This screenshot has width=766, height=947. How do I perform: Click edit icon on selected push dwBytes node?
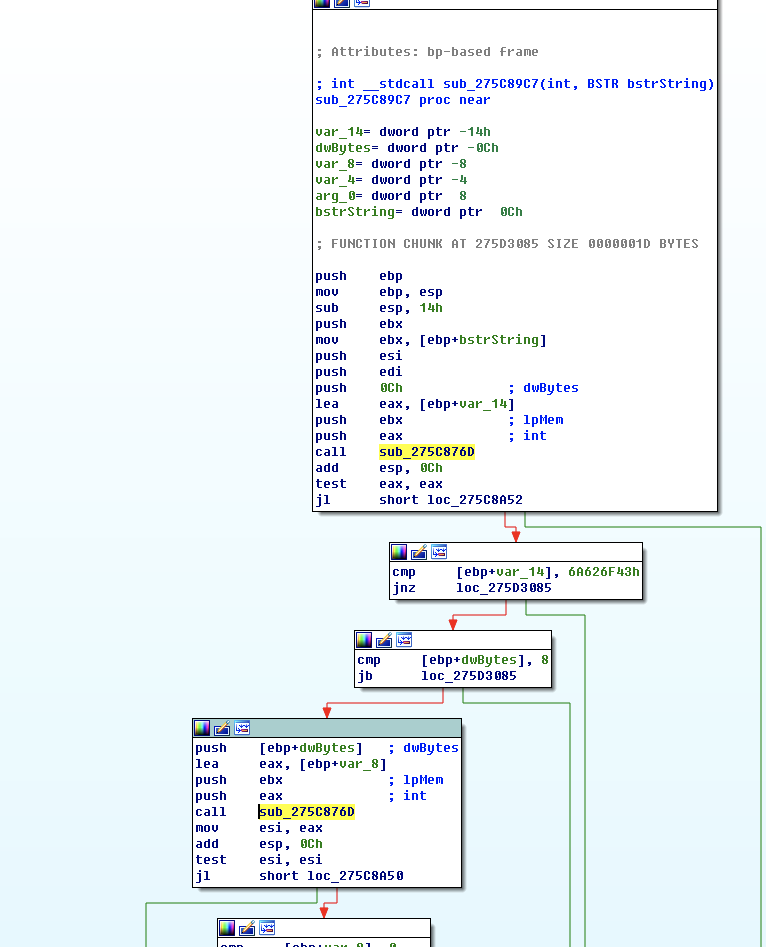[x=222, y=728]
